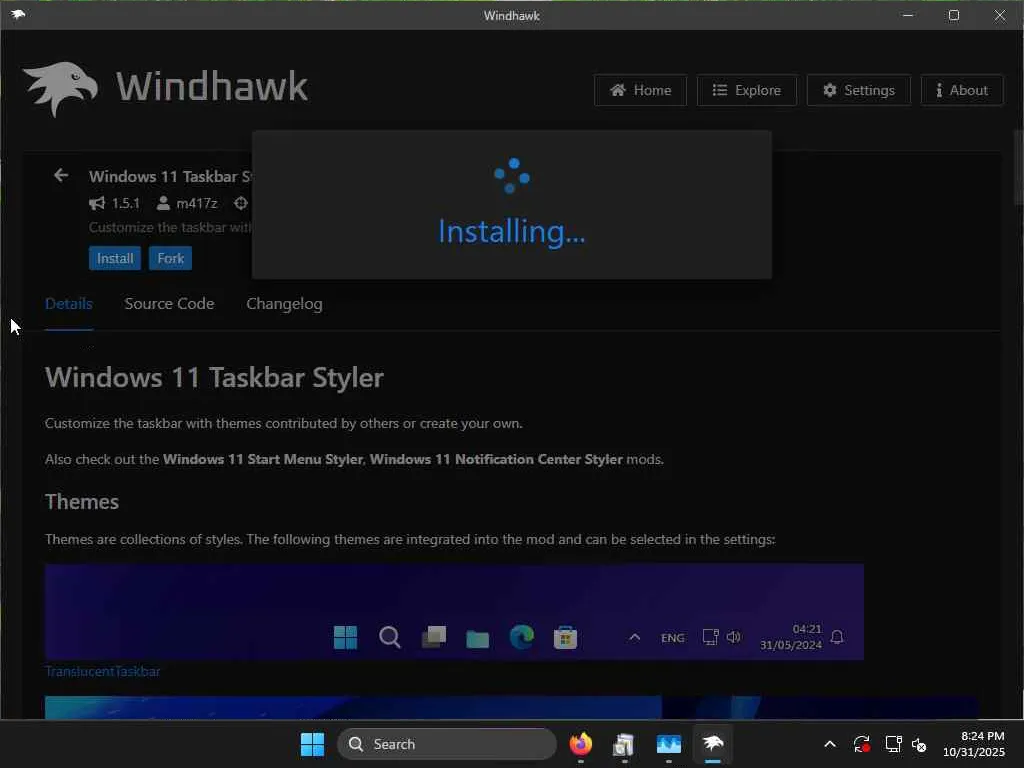
Task: Click the sync tray icon with red dot
Action: [x=861, y=744]
